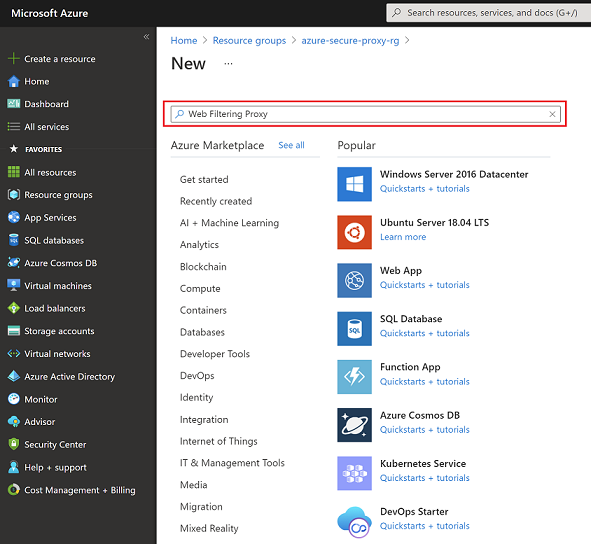Click the SQL Database tile icon

click(354, 329)
